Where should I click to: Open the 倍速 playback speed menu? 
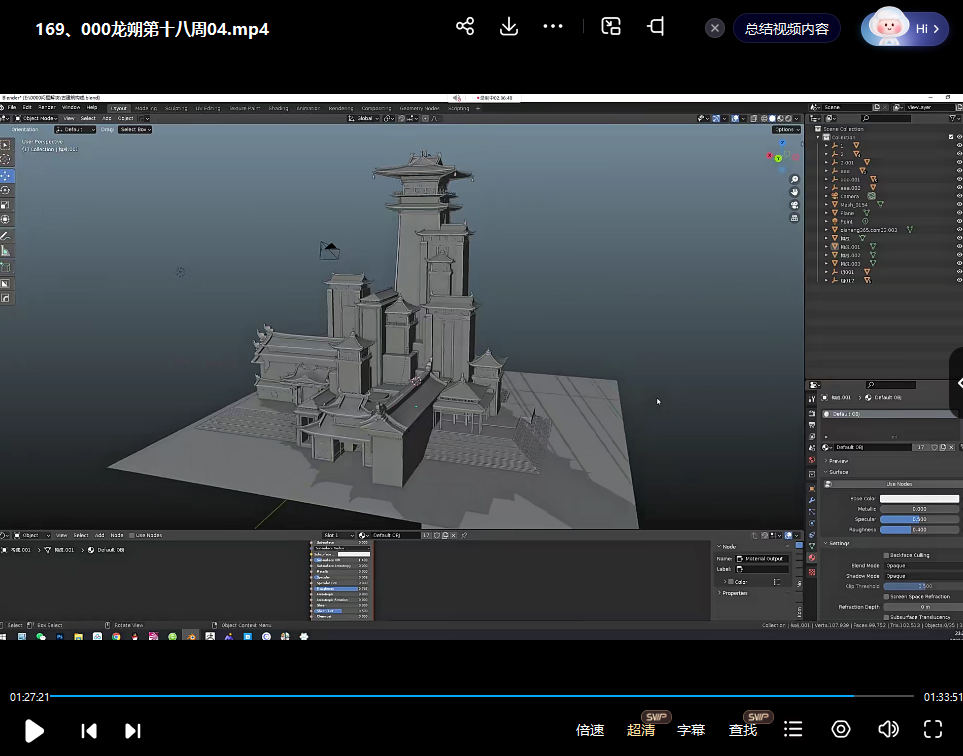coord(590,730)
